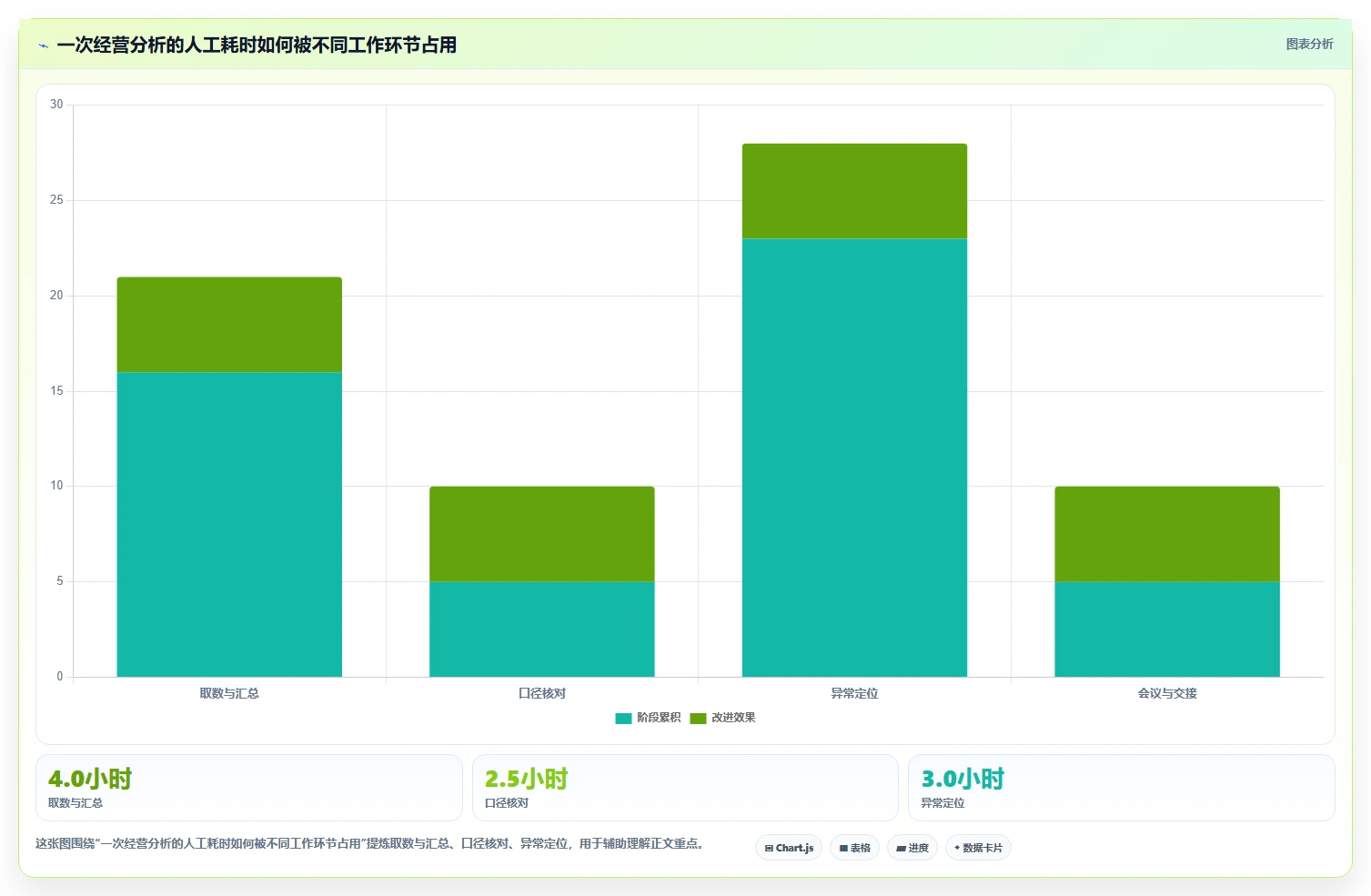Toggle the 改进效果 legend entry
Image resolution: width=1371 pixels, height=896 pixels.
pos(722,718)
